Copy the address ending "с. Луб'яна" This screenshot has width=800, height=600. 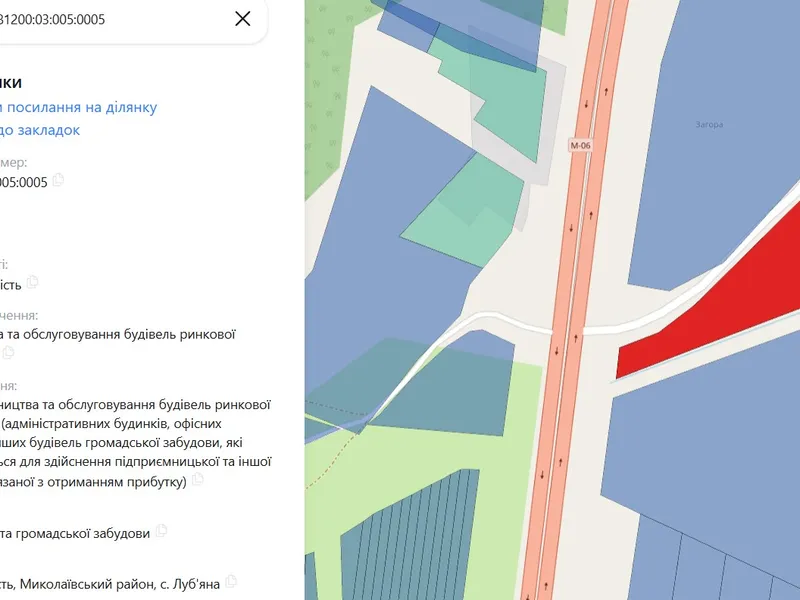coord(231,581)
